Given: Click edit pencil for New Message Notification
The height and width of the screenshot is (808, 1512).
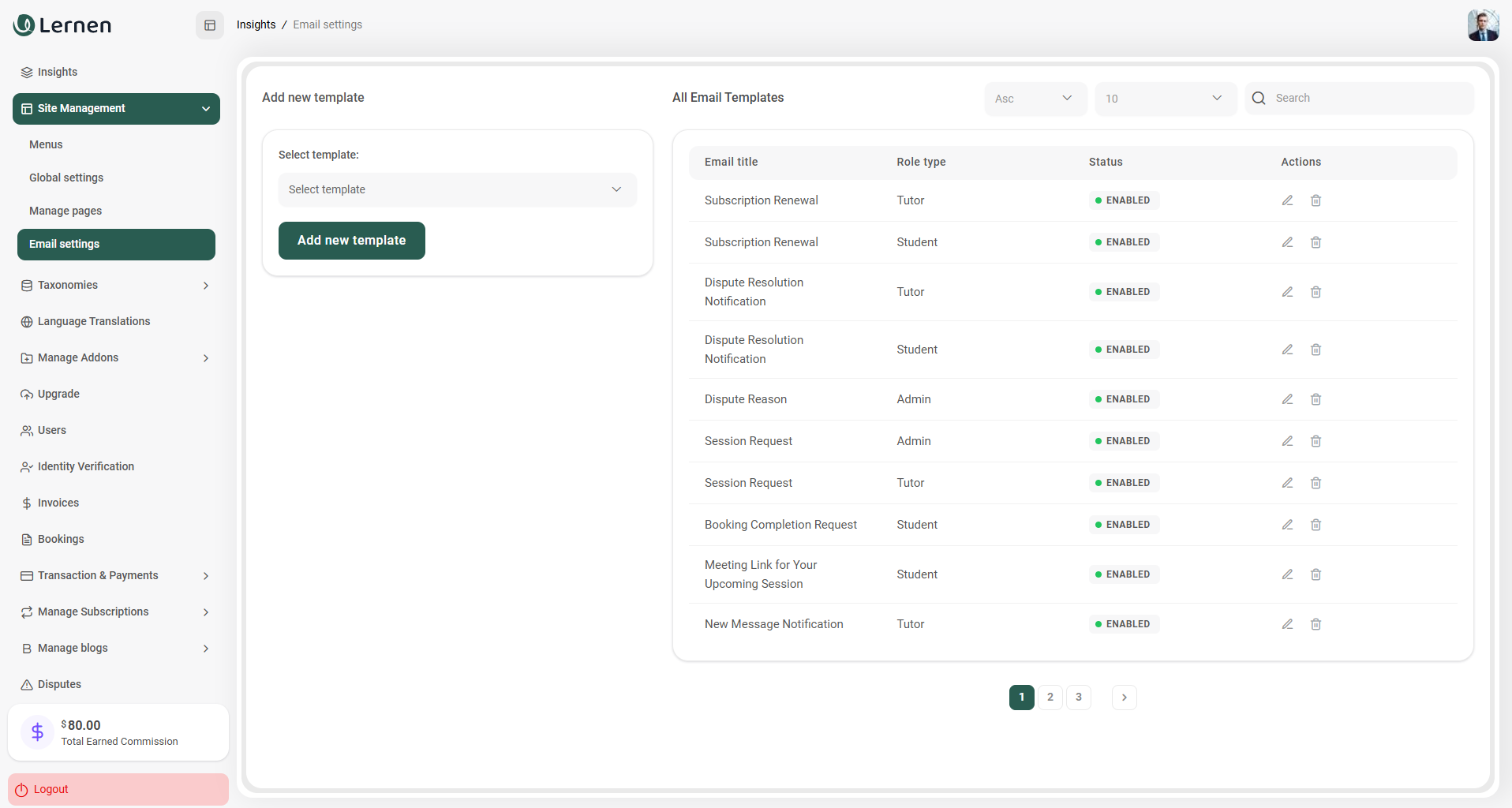Looking at the screenshot, I should 1287,624.
